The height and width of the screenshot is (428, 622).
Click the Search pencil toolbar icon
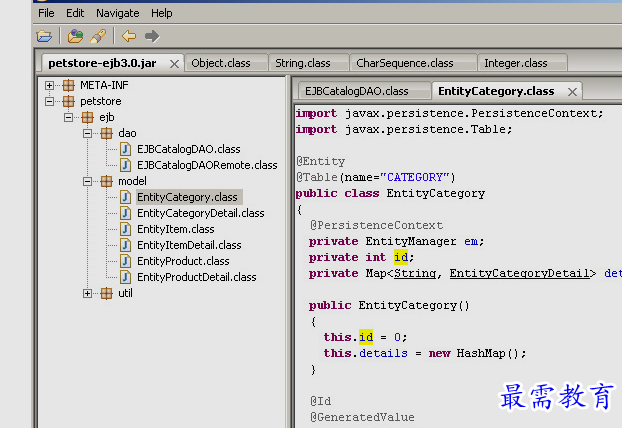98,36
